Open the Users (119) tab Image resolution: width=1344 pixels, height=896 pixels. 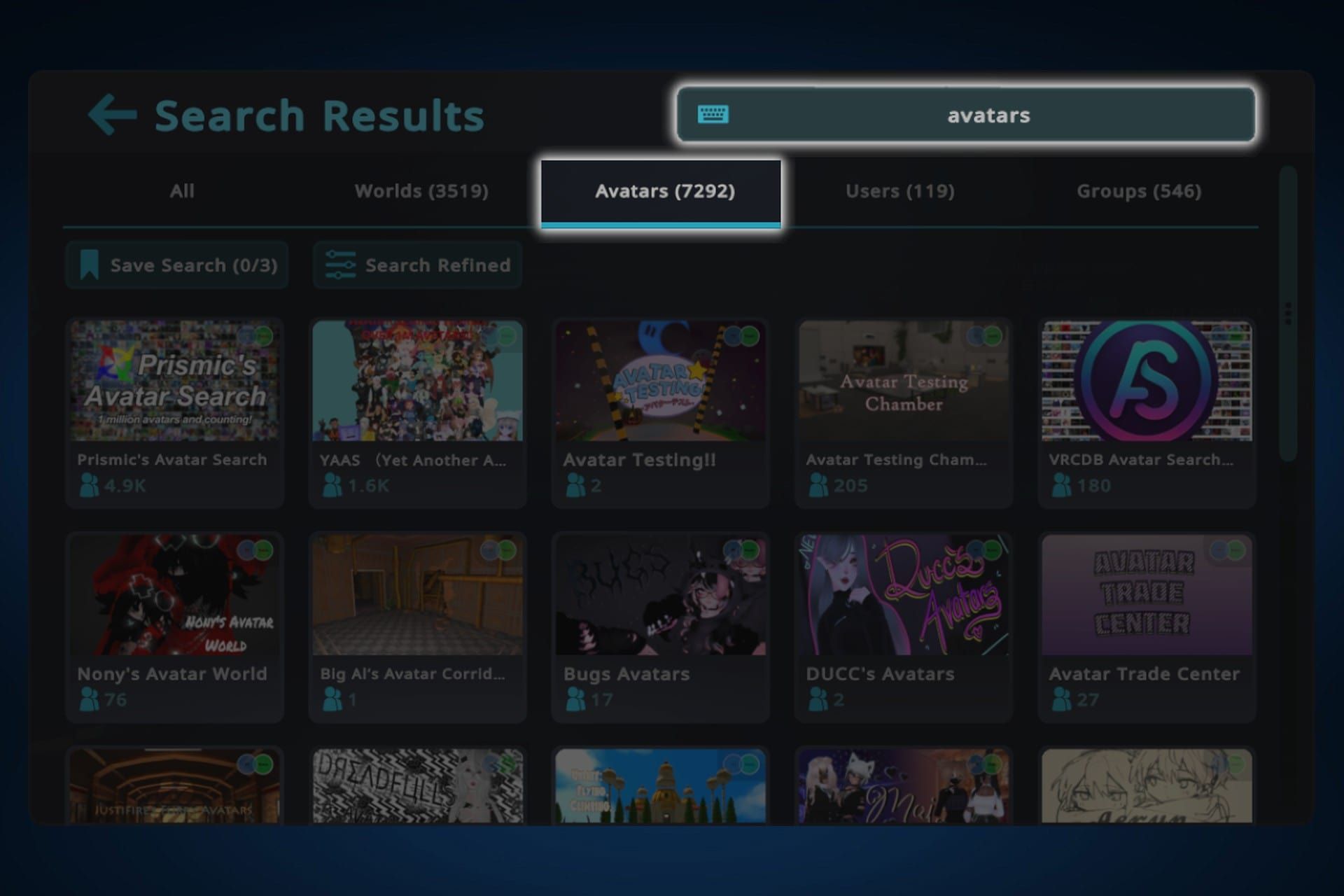pyautogui.click(x=899, y=191)
